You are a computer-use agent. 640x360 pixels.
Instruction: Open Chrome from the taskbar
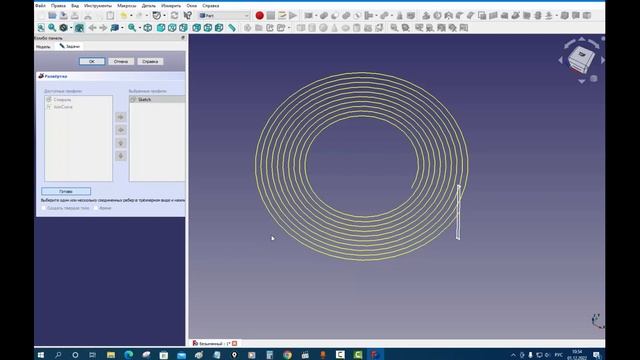tap(287, 355)
